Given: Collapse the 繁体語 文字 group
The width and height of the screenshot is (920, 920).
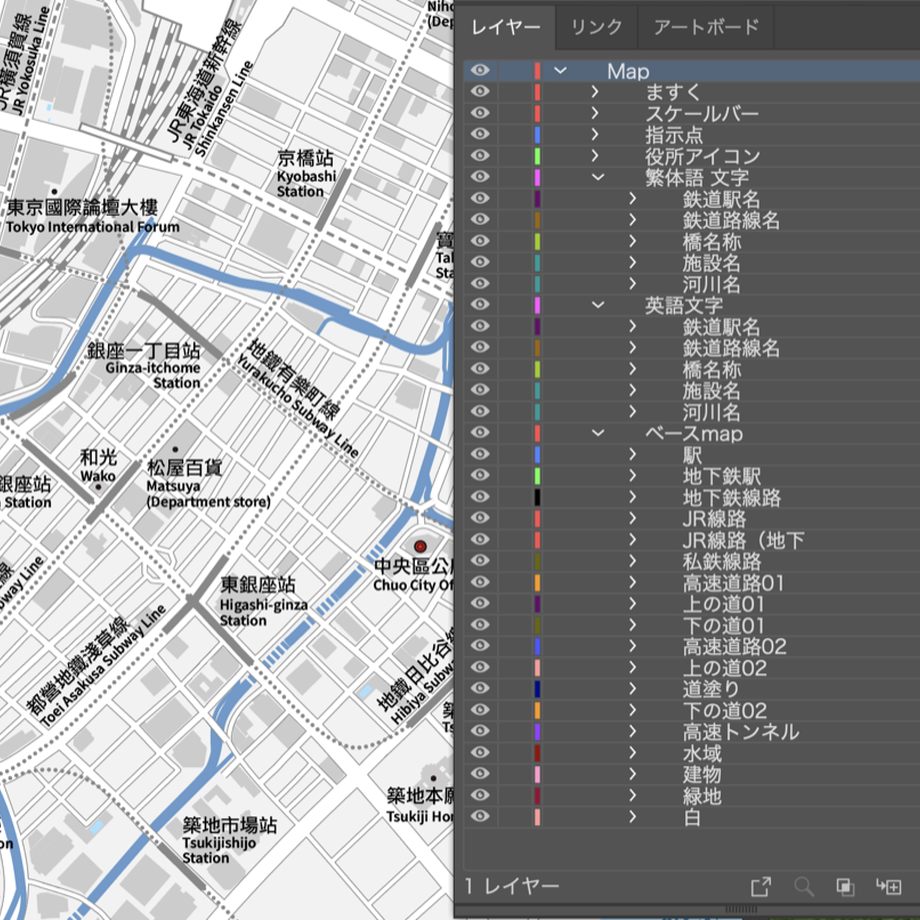Looking at the screenshot, I should click(x=598, y=177).
